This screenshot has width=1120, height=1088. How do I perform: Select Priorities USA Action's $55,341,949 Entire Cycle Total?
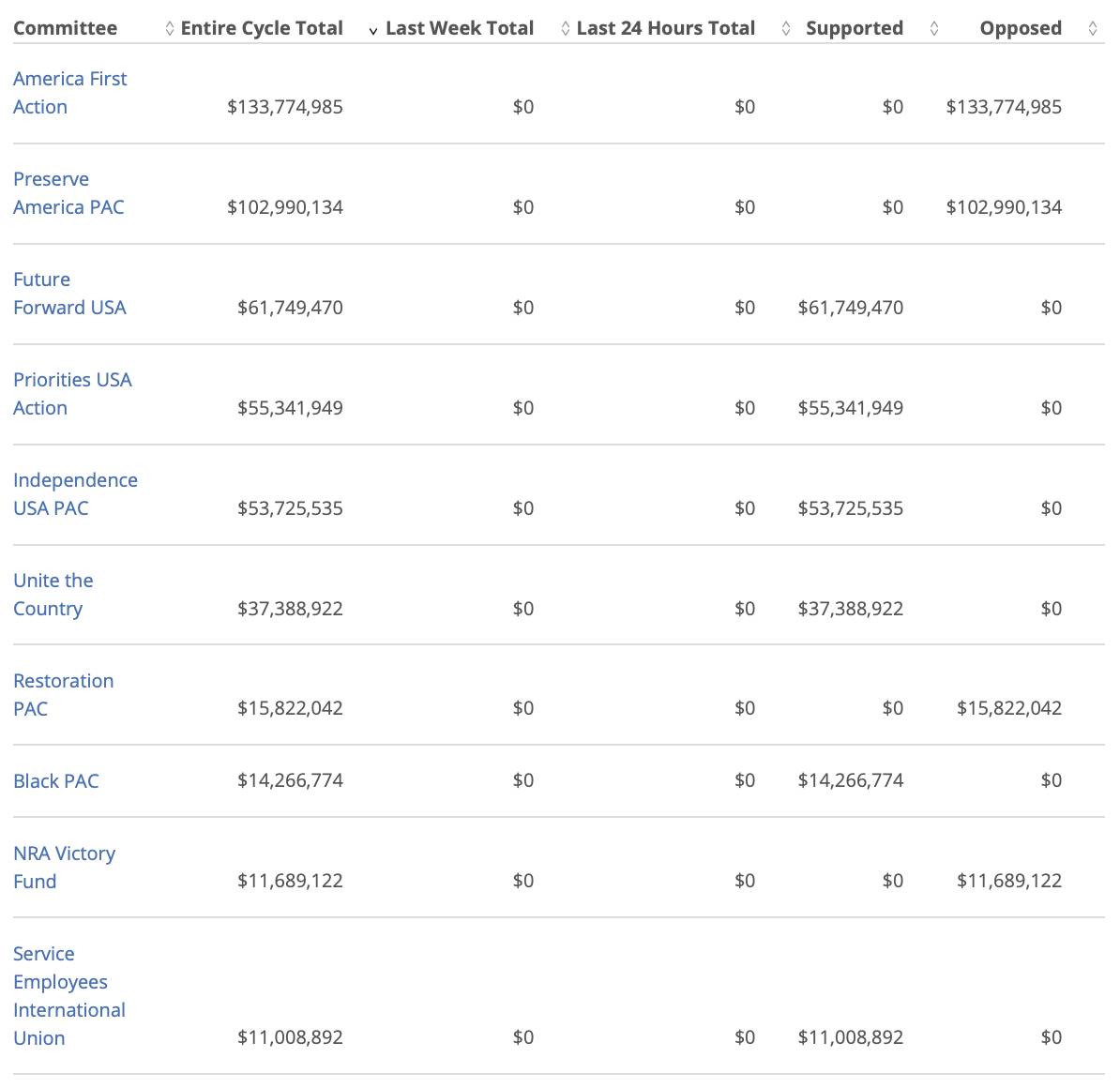pyautogui.click(x=290, y=408)
